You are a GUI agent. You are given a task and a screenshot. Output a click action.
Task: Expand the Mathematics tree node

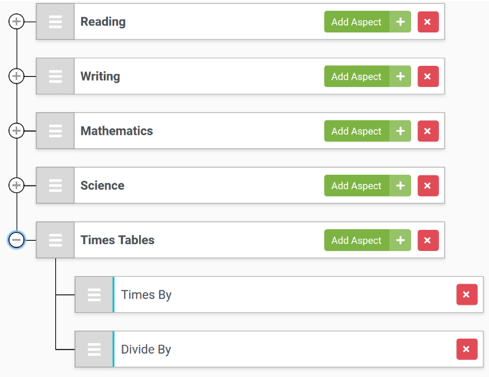point(16,131)
